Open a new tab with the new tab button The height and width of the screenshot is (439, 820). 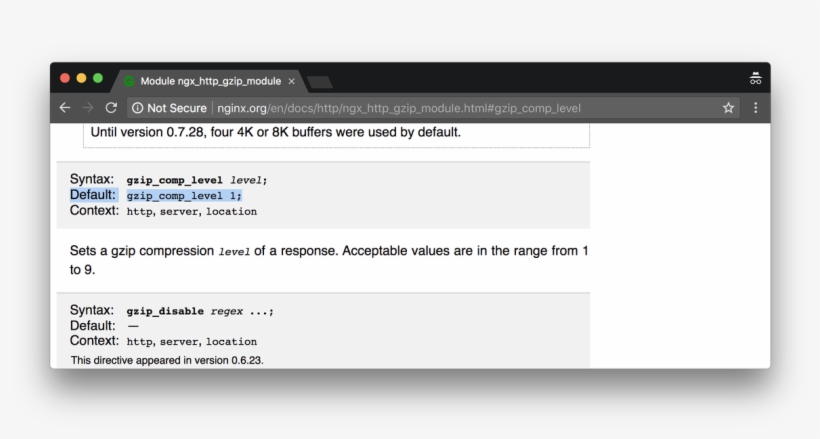(320, 81)
